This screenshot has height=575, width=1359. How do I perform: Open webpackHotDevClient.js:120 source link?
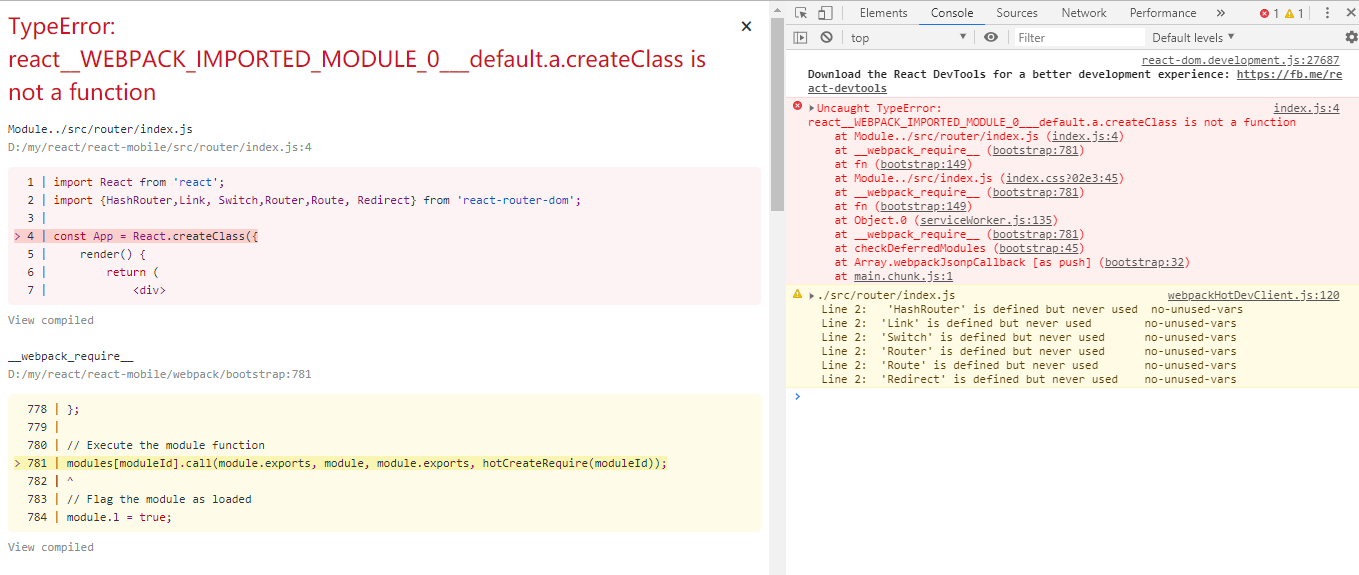tap(1253, 295)
